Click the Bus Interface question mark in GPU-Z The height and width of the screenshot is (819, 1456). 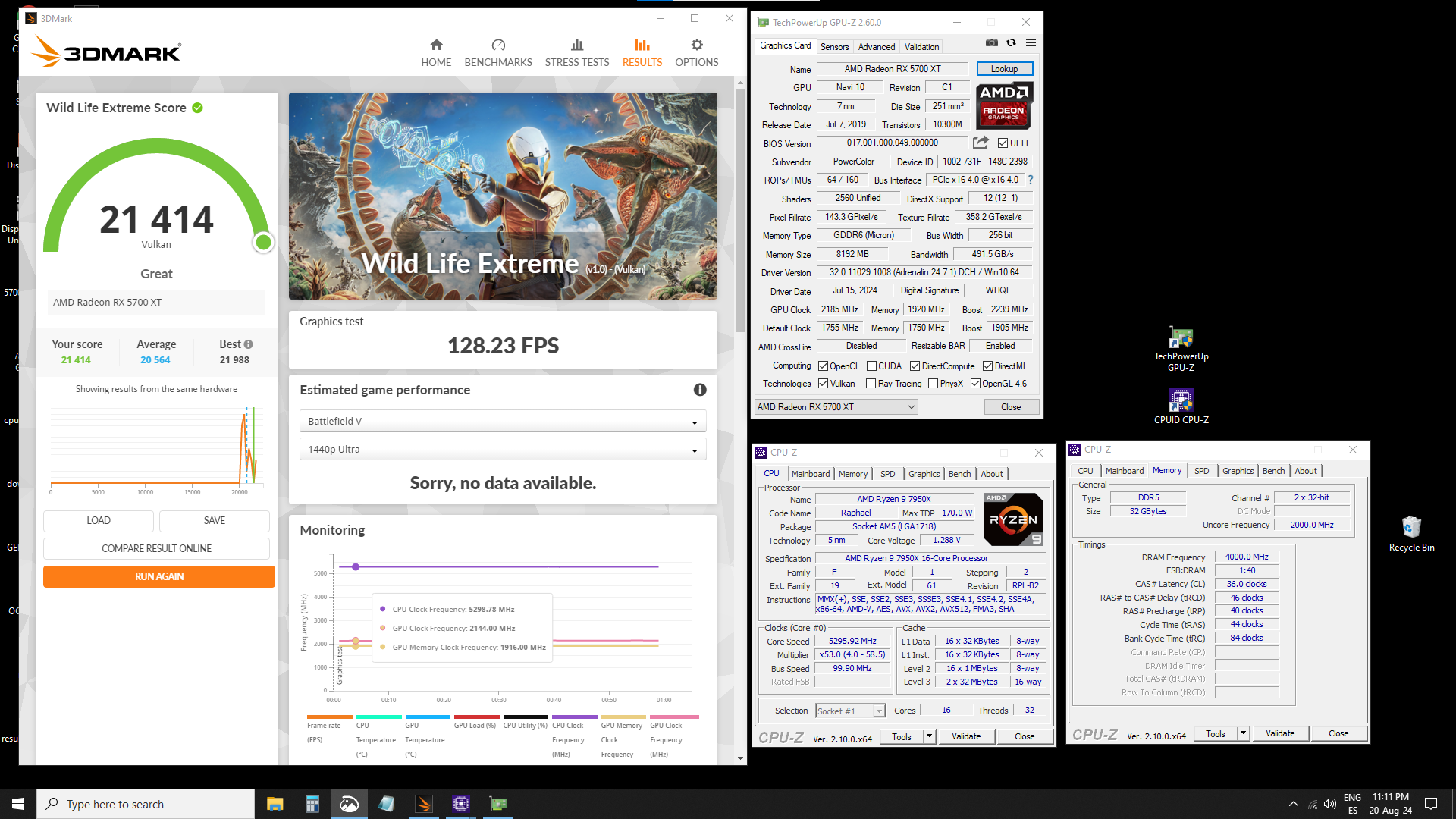tap(1031, 180)
